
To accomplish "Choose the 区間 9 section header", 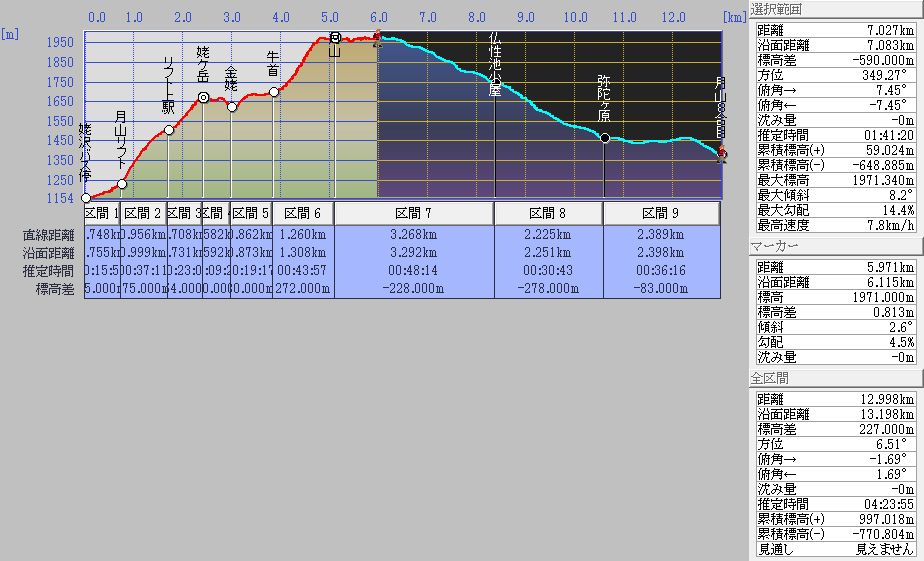I will pos(661,214).
